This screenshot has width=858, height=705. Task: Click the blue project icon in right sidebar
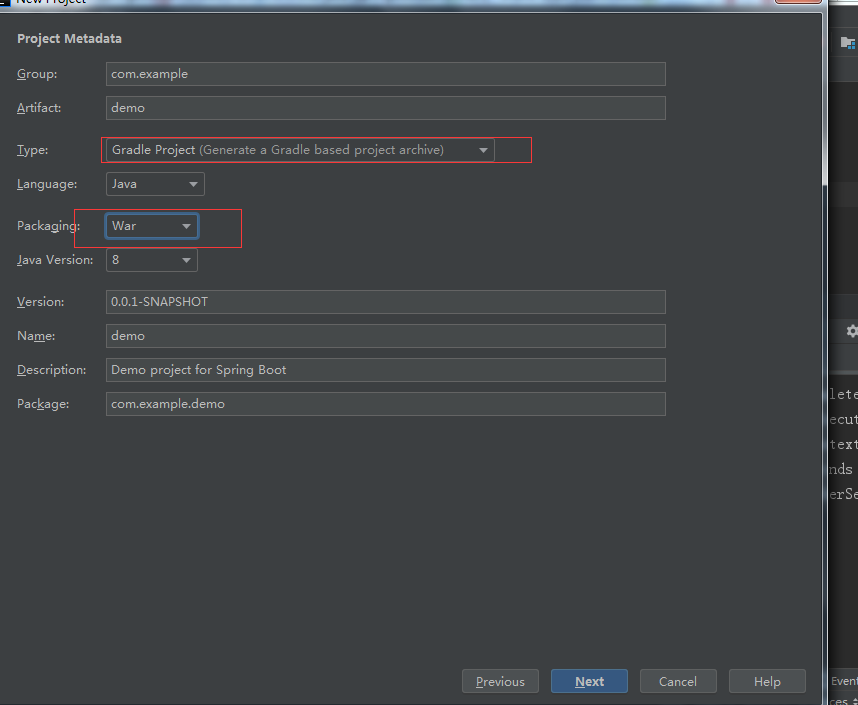point(848,42)
